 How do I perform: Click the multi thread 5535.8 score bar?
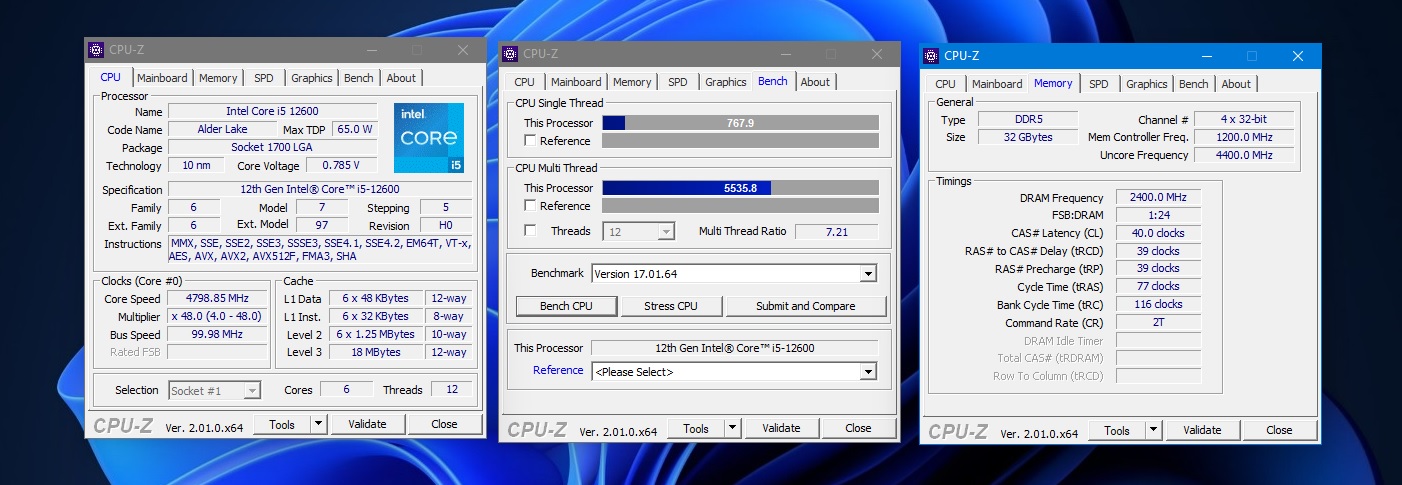[740, 188]
